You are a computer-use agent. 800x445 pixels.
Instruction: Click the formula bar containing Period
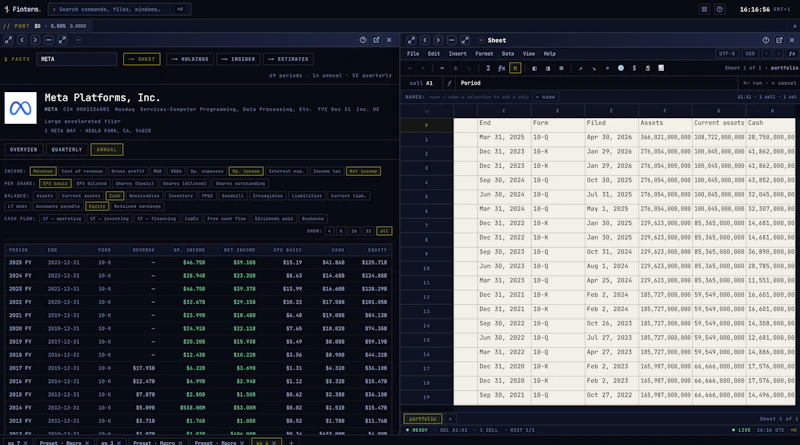click(x=596, y=83)
